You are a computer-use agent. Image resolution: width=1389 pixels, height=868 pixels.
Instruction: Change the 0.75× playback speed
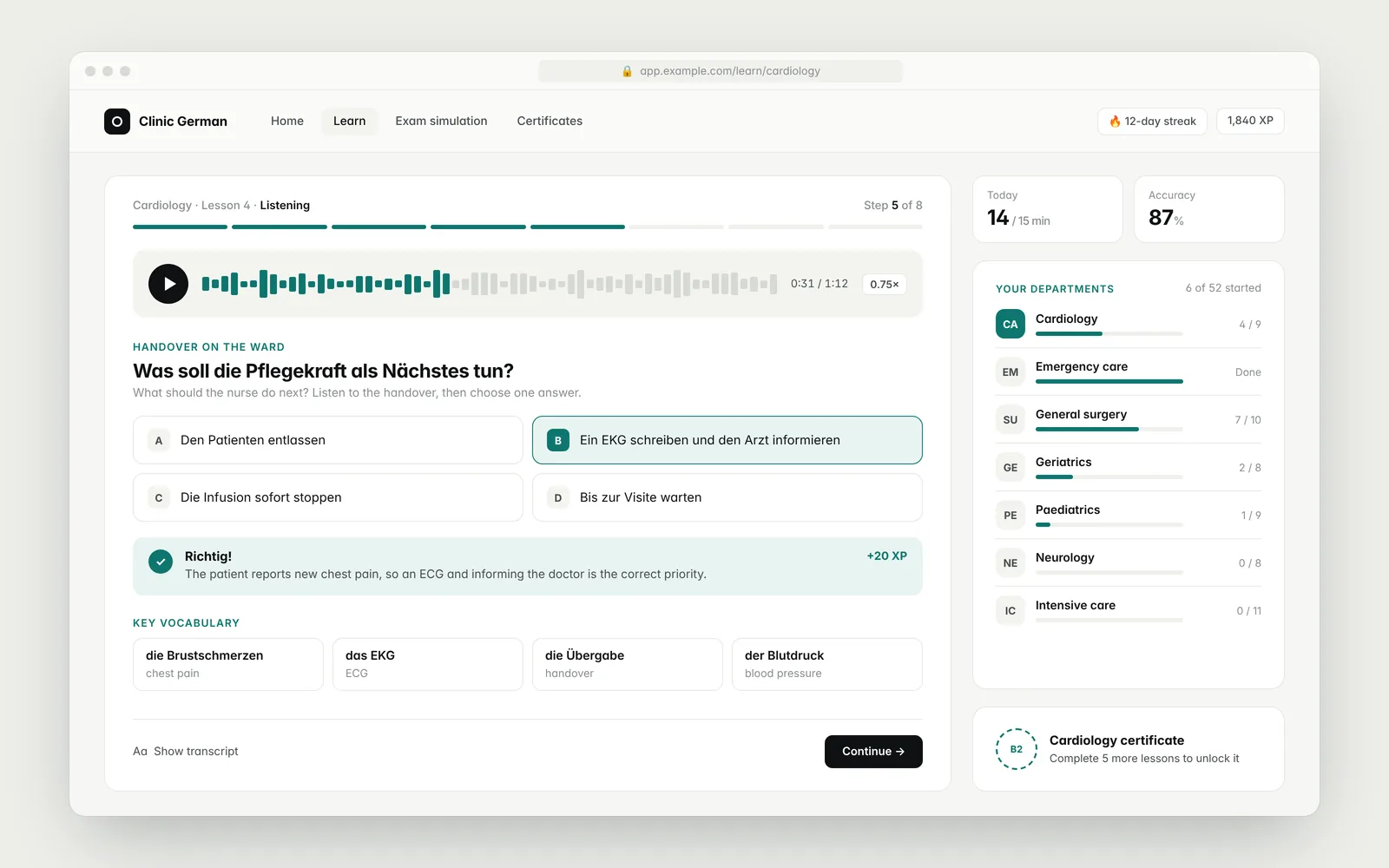point(885,284)
